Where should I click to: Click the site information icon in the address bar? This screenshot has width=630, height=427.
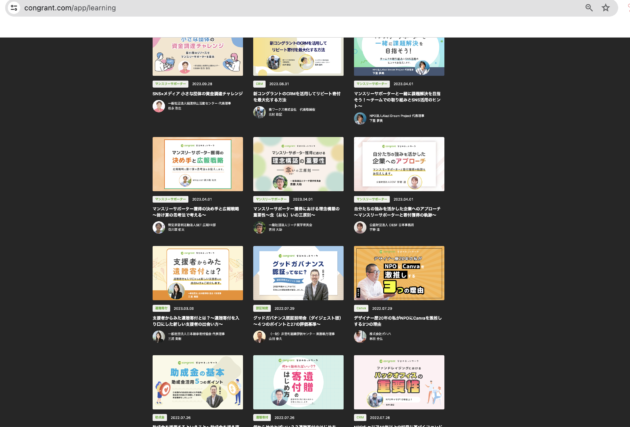[14, 8]
